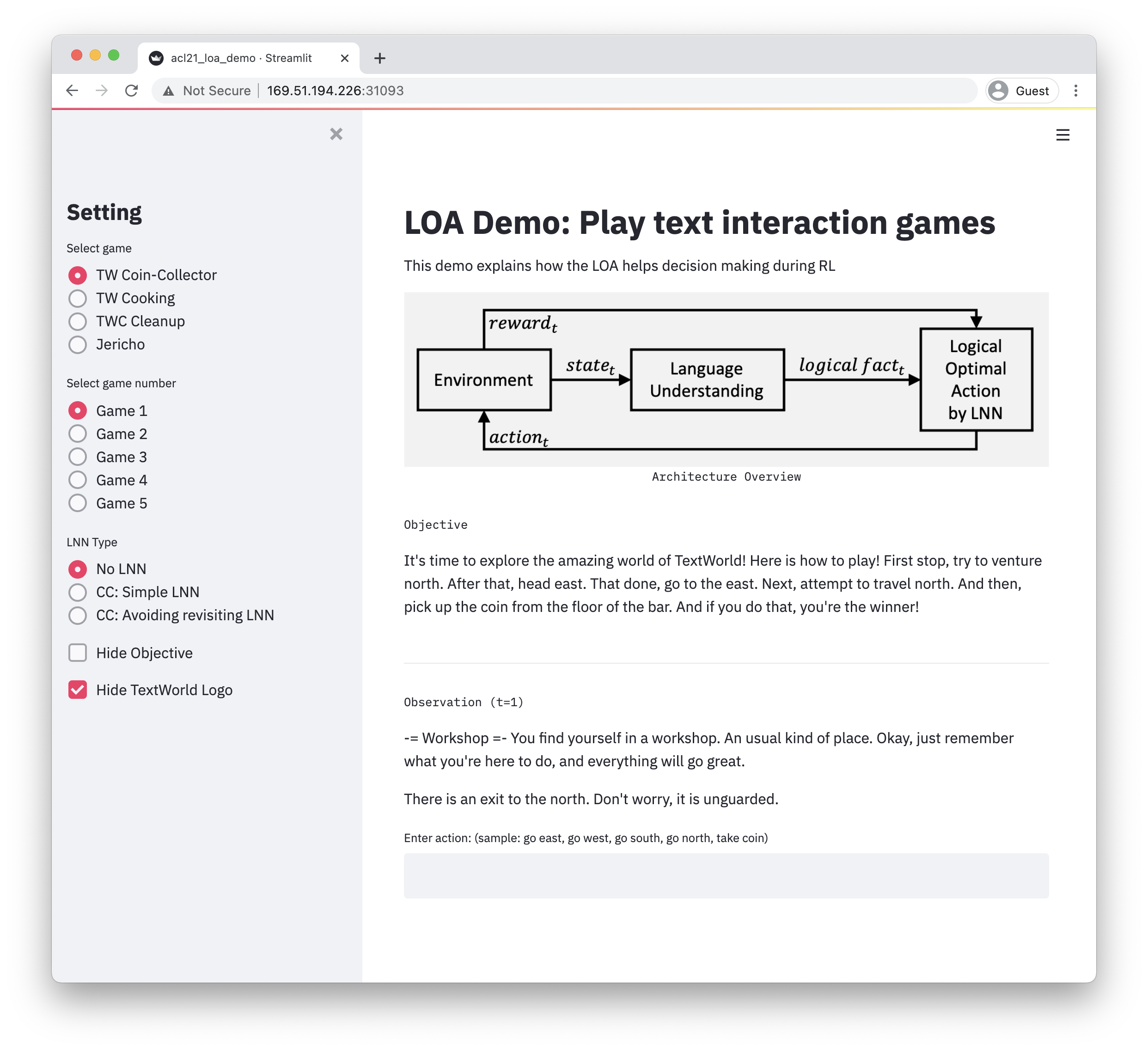The width and height of the screenshot is (1148, 1051).
Task: Click the Architecture Overview diagram image
Action: (726, 379)
